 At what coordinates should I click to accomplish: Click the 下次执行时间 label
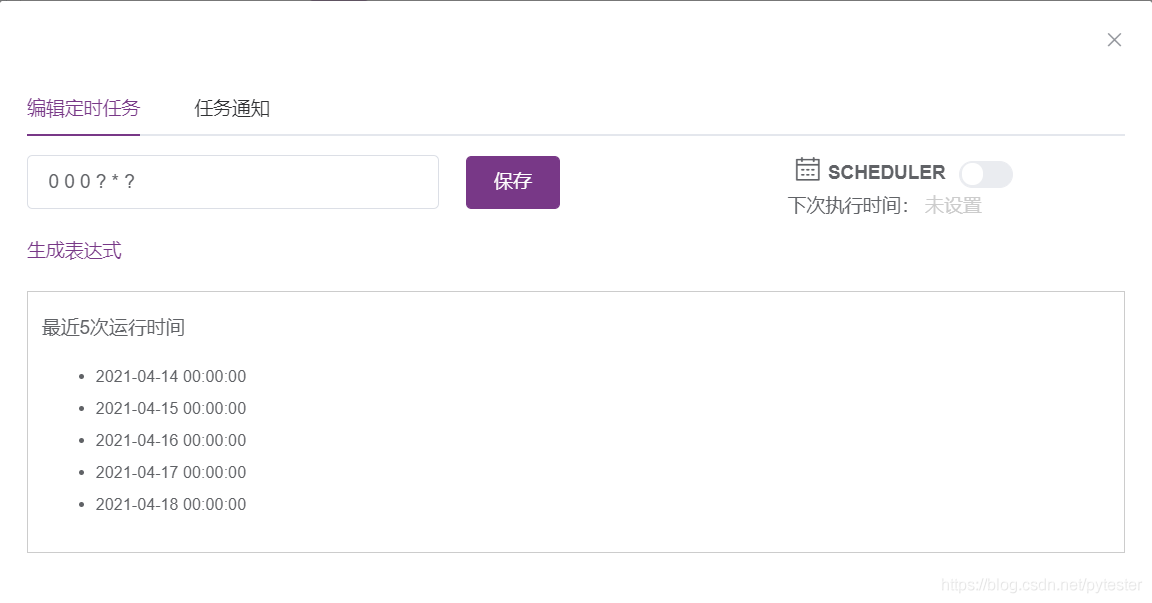848,206
